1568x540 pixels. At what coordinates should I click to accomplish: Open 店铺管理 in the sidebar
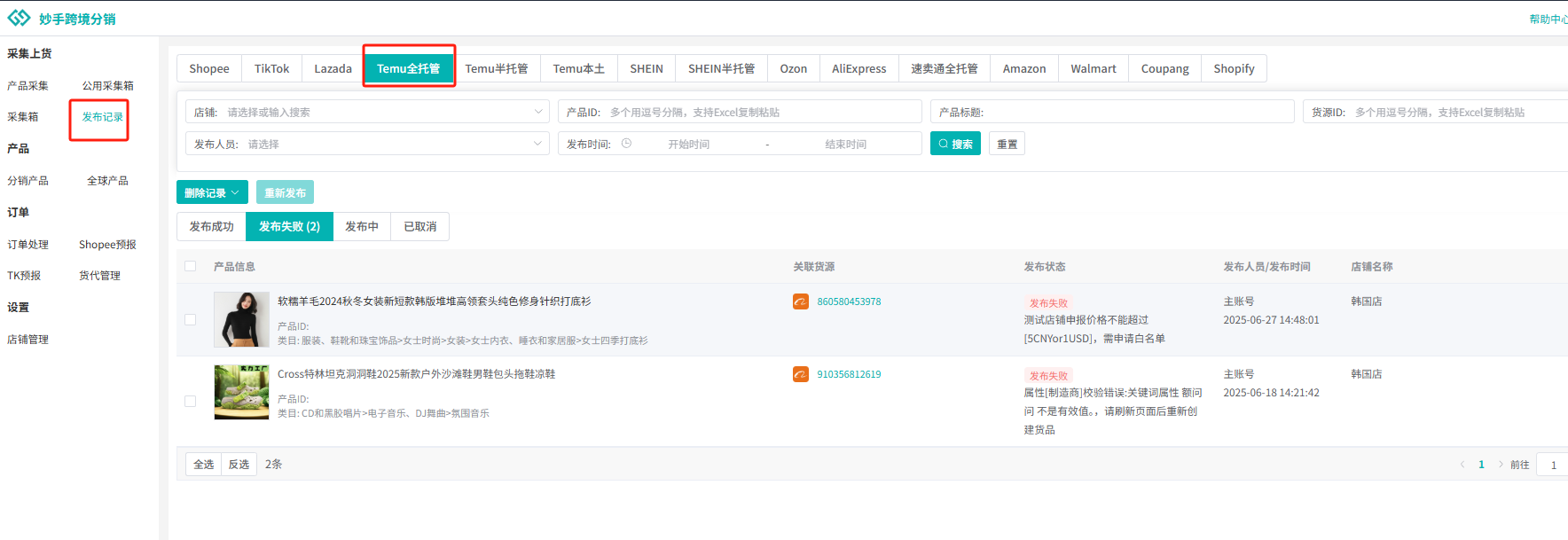27,339
